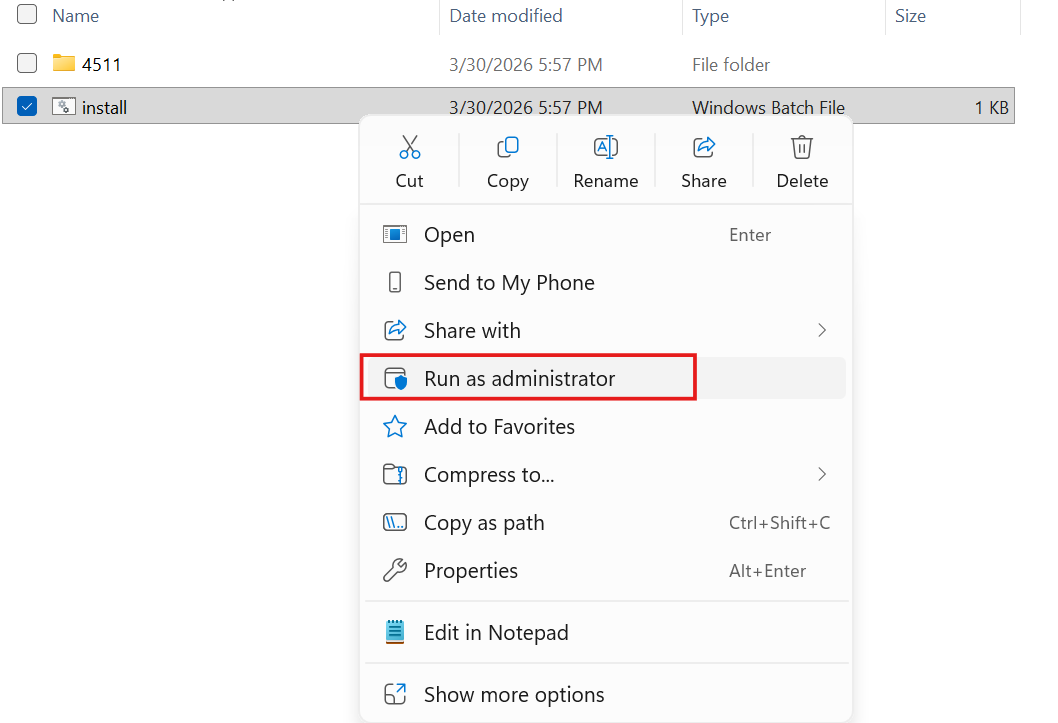Click the Delete trash icon
The width and height of the screenshot is (1058, 723).
coord(802,148)
